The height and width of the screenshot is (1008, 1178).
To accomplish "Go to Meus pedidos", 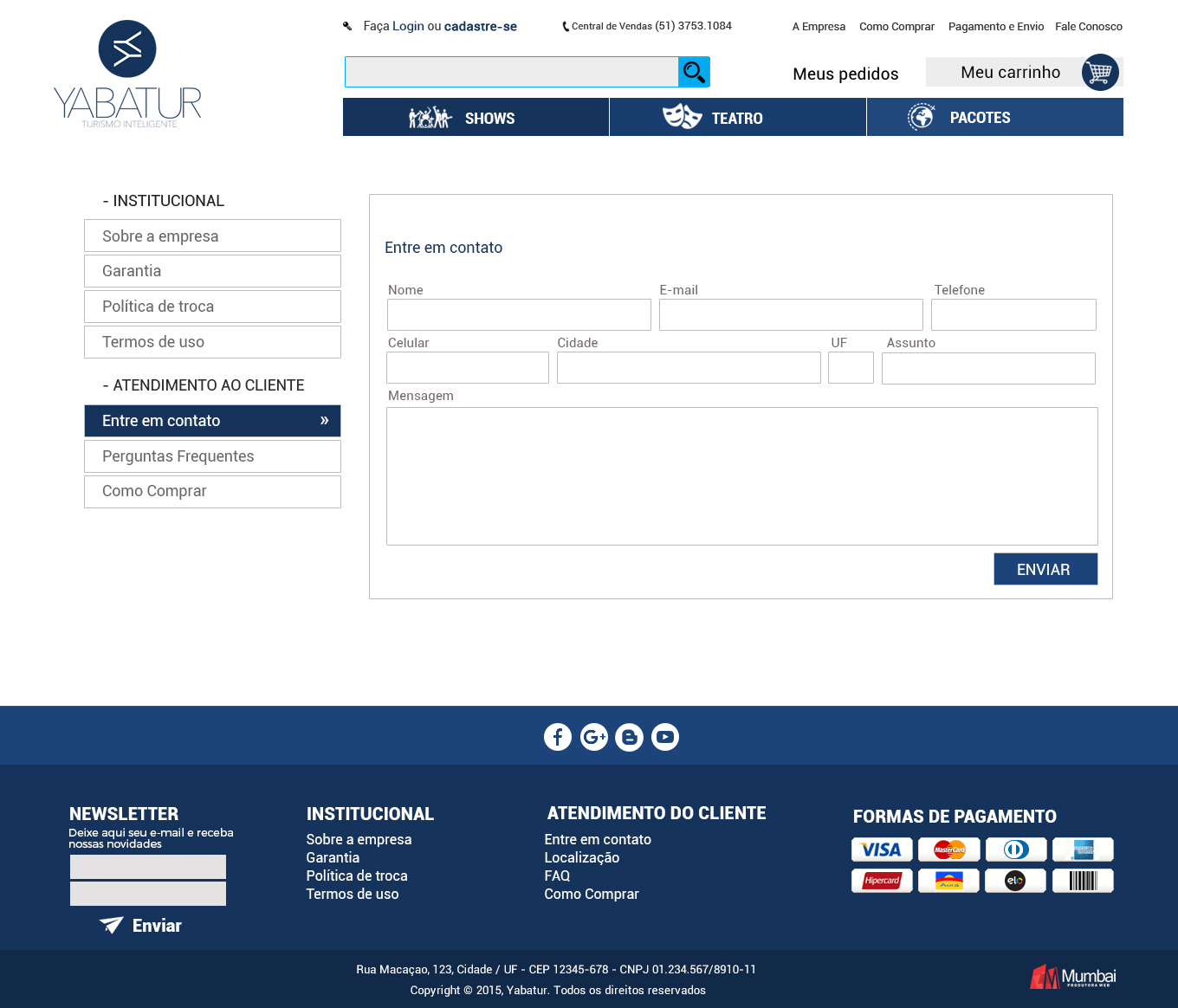I will [x=845, y=74].
